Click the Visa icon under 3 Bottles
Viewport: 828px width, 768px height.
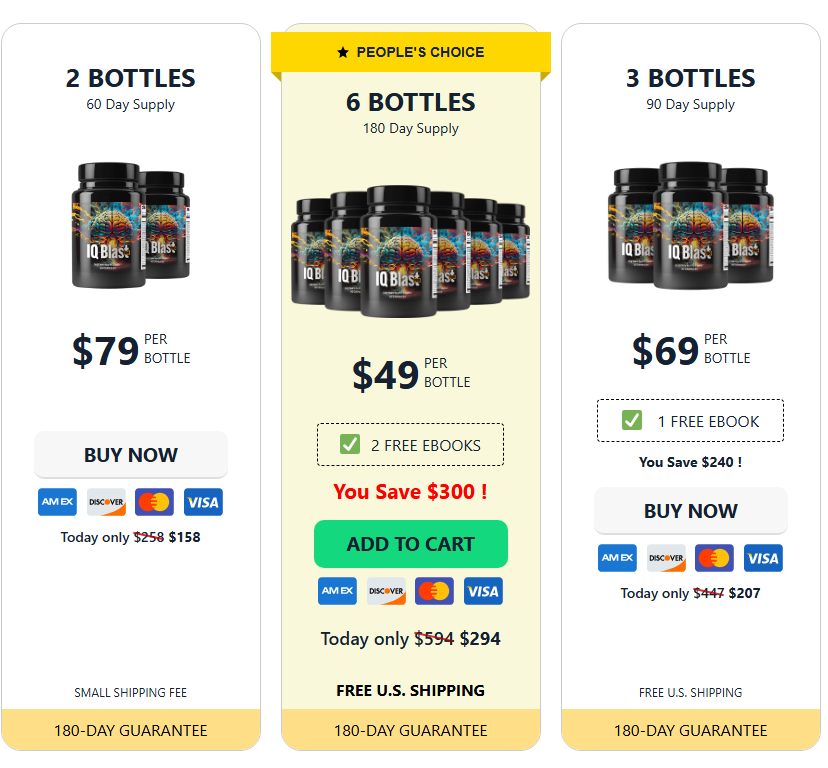[763, 558]
